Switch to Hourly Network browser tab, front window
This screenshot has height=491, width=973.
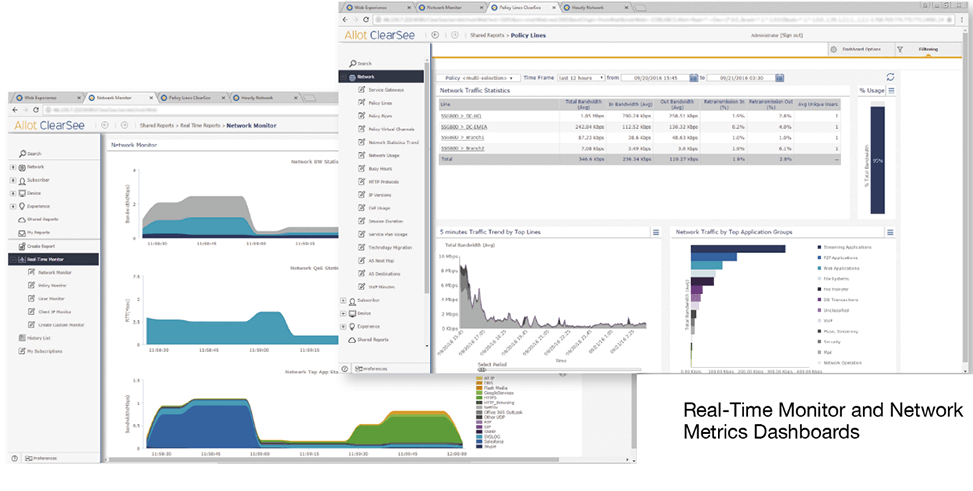(594, 7)
